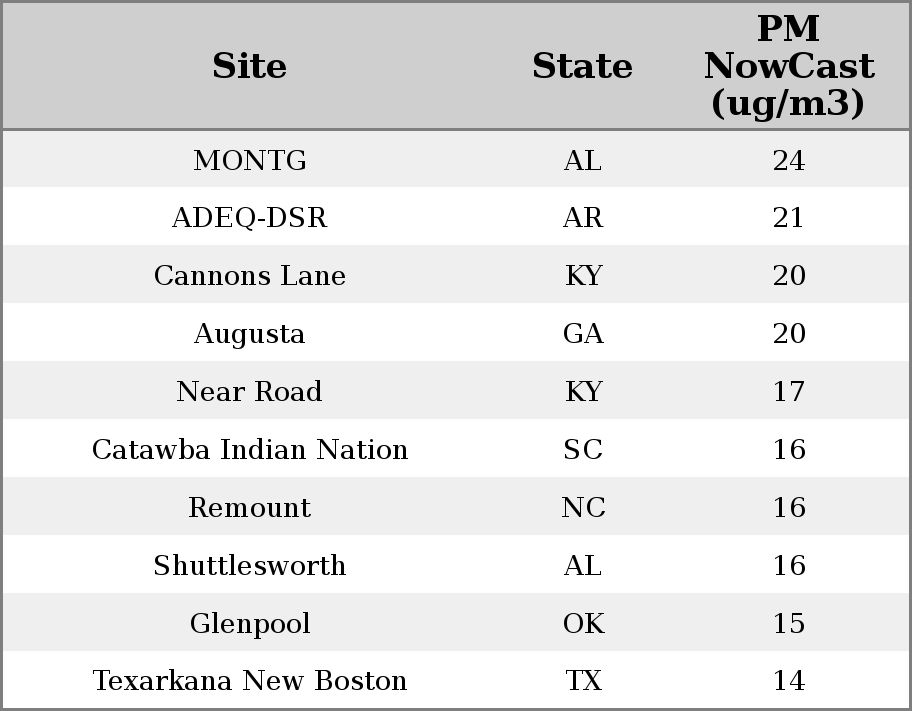The image size is (912, 711).
Task: Click the Augusta site name
Action: 250,334
